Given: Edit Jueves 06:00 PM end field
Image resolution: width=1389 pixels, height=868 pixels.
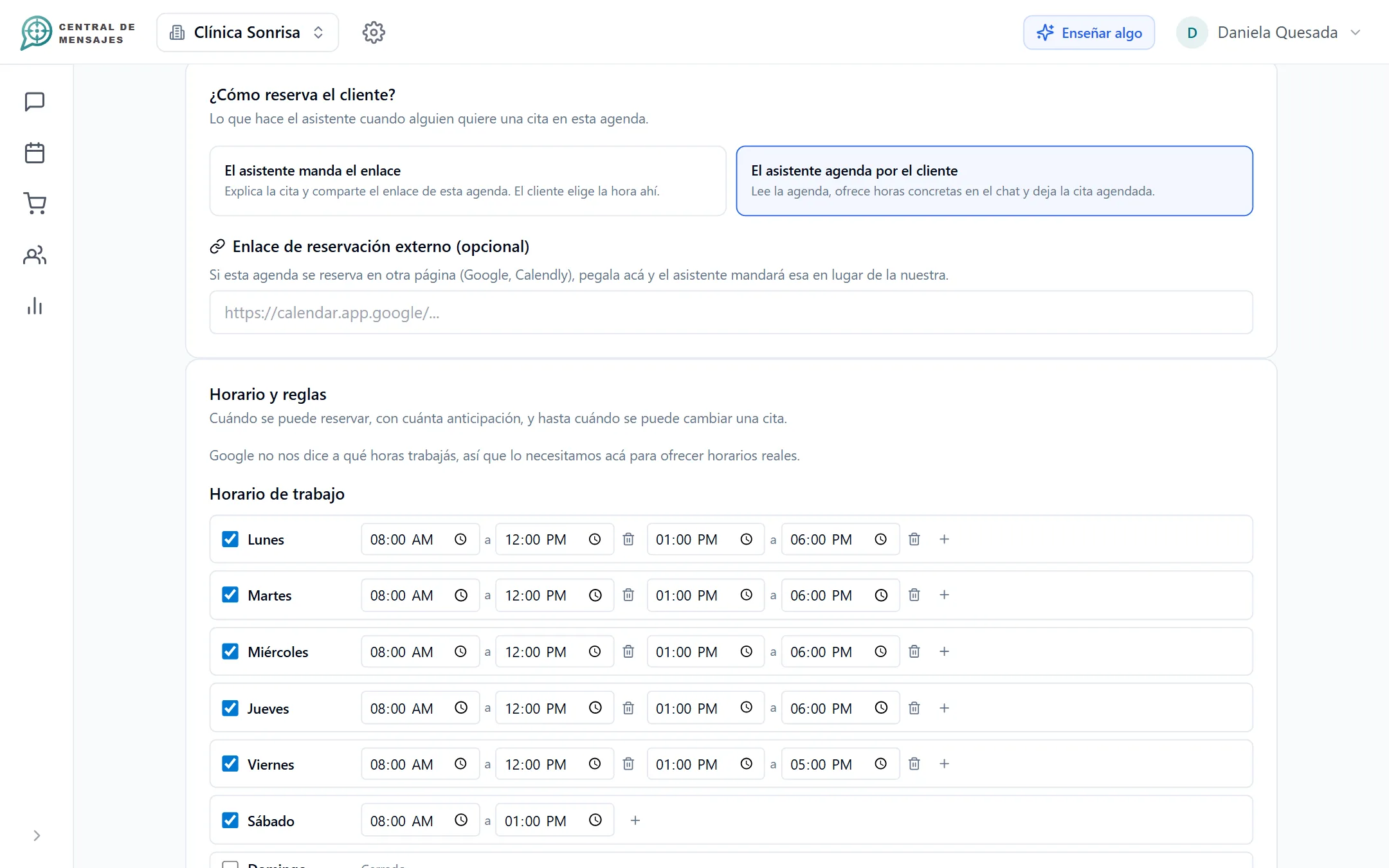Looking at the screenshot, I should [x=840, y=708].
